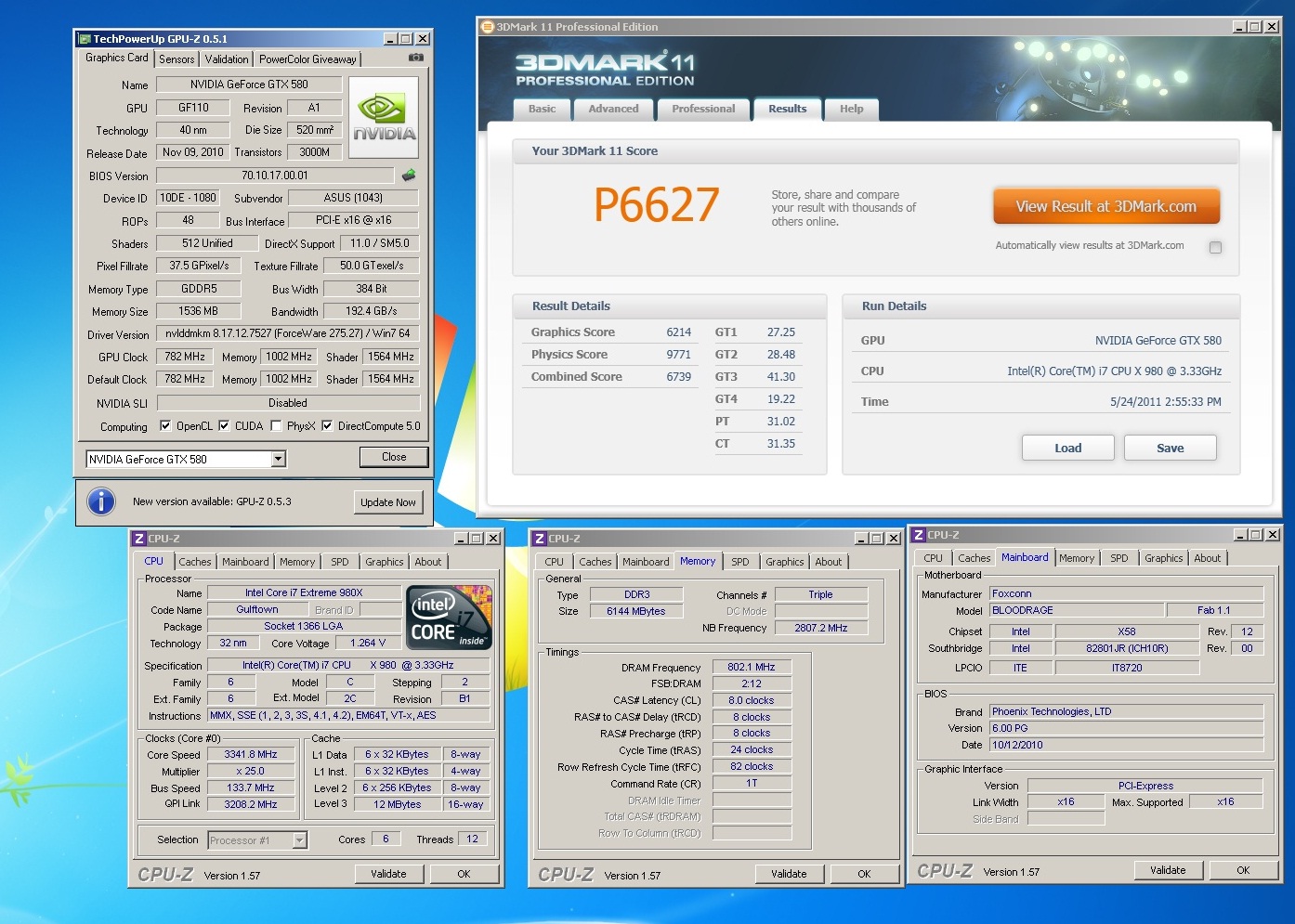Screen dimensions: 1295x924
Task: Open the Help tab in 3DMark
Action: tap(852, 109)
